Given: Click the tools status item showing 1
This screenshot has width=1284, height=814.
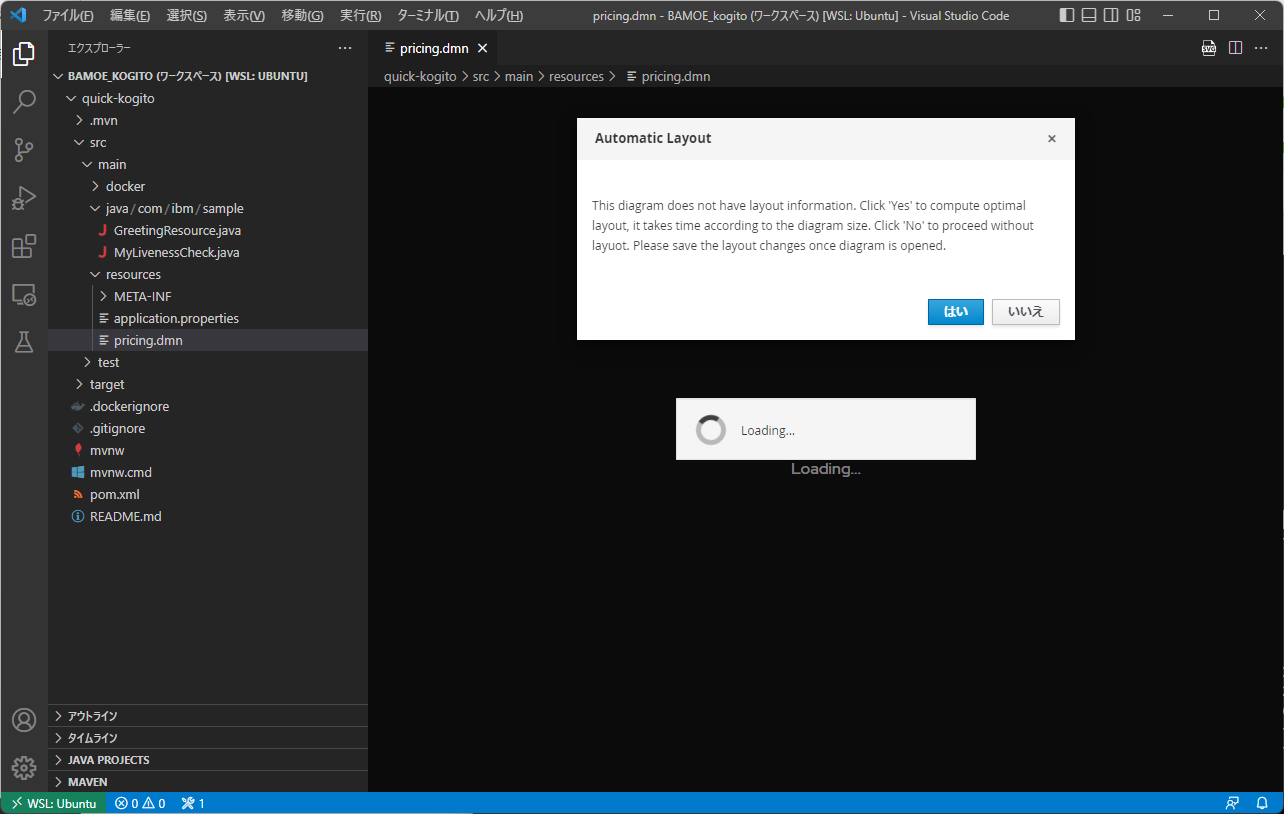Looking at the screenshot, I should 193,803.
